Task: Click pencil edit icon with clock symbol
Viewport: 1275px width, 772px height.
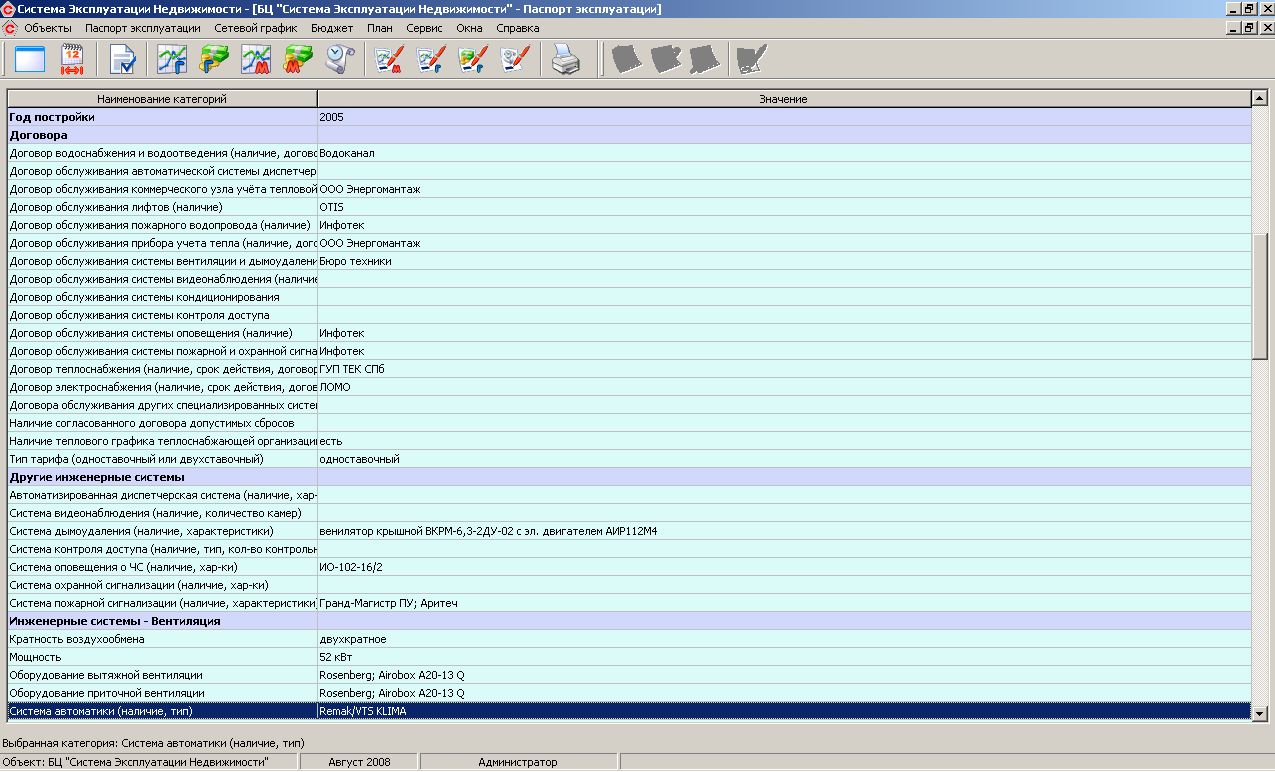Action: [x=515, y=60]
